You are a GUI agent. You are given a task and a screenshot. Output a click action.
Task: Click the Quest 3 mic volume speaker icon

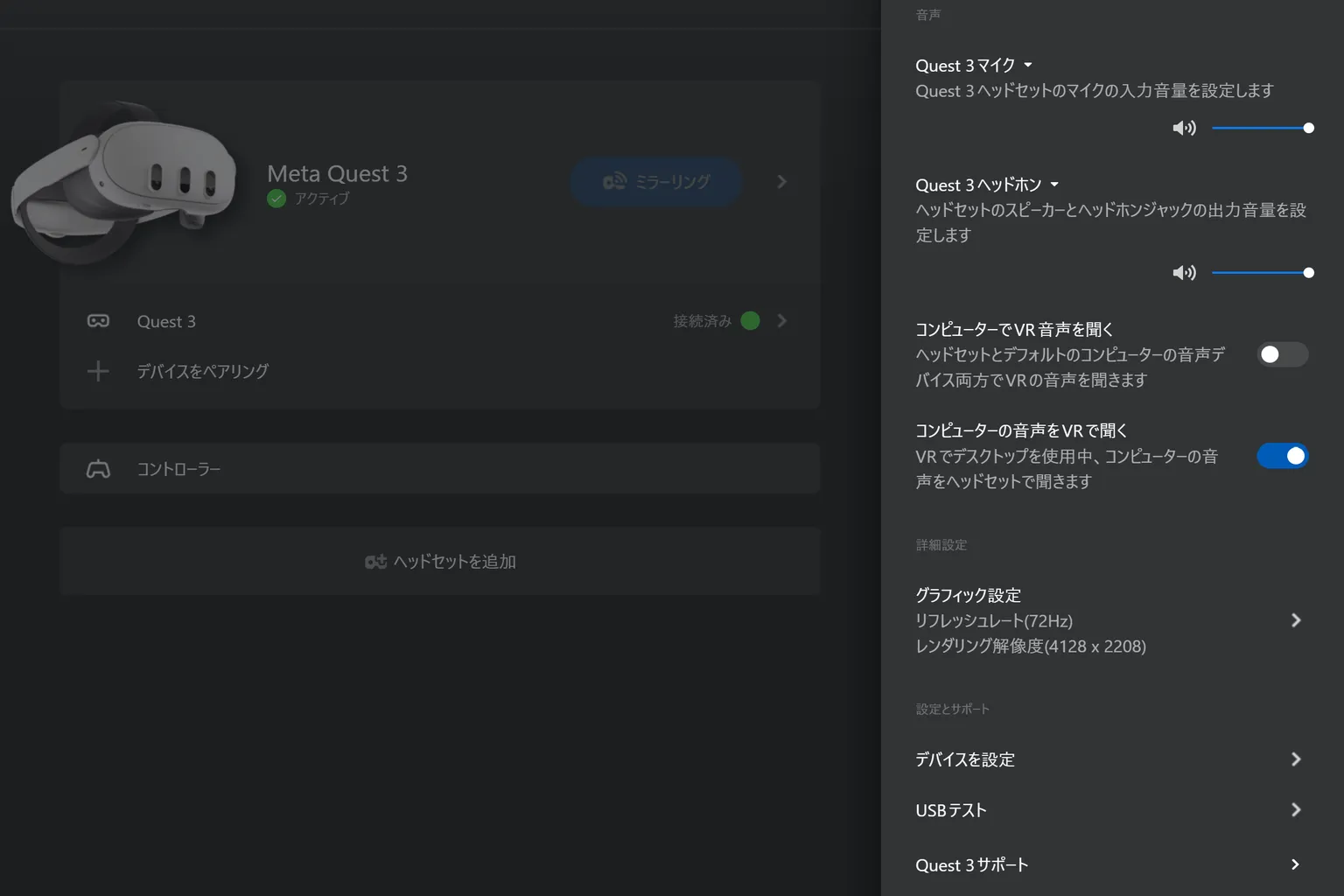click(1184, 128)
